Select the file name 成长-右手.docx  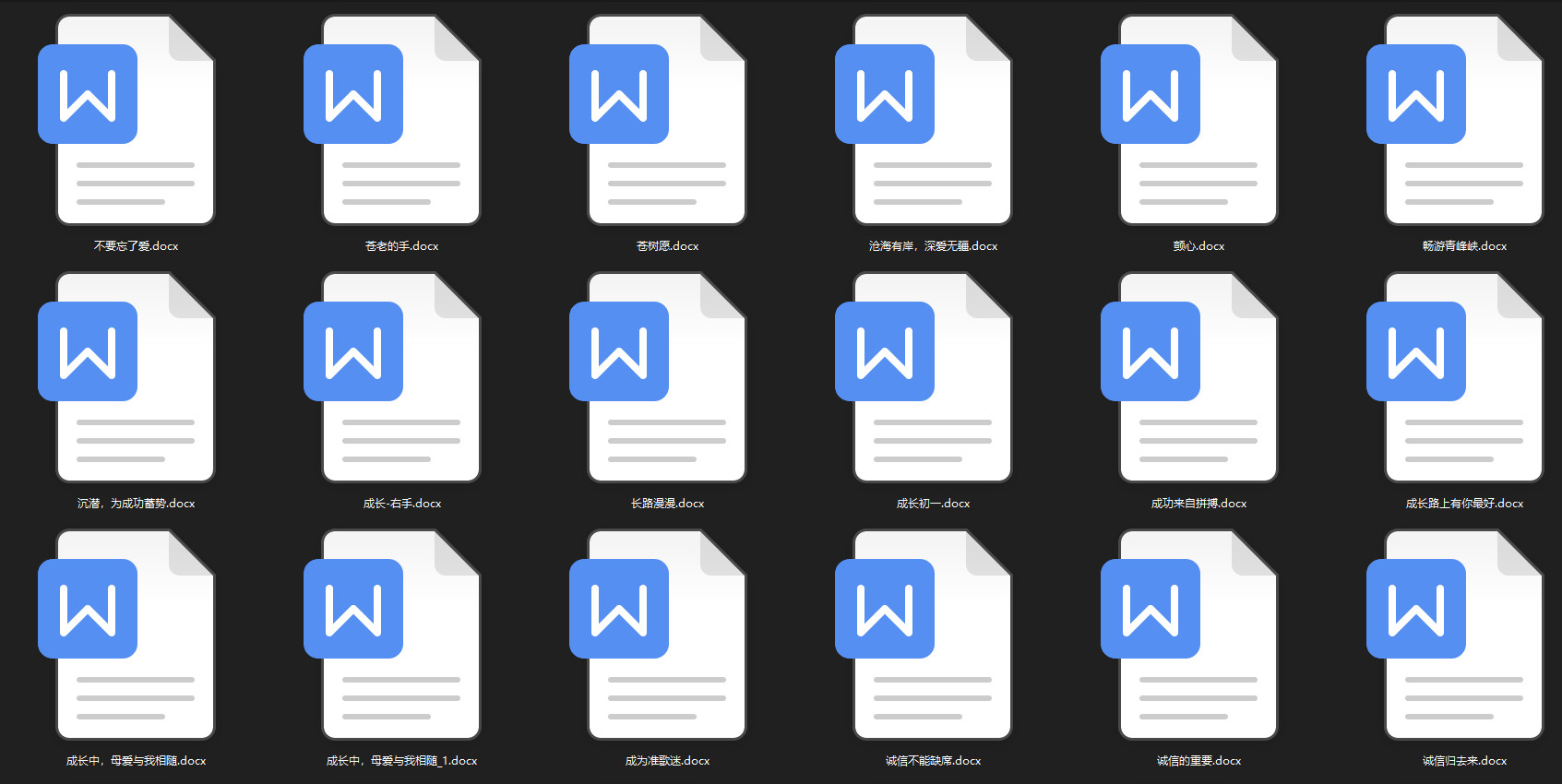click(401, 504)
